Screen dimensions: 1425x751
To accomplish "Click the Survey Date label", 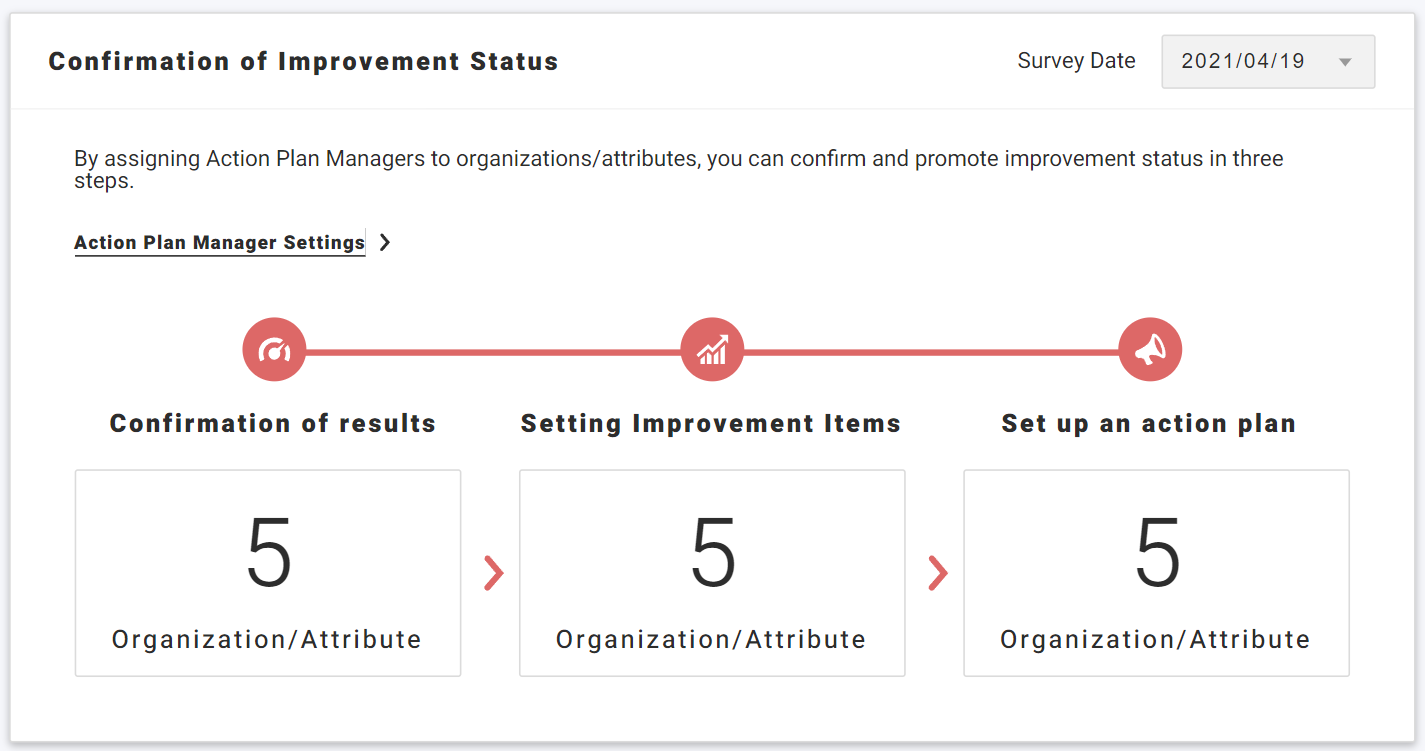I will tap(1076, 61).
